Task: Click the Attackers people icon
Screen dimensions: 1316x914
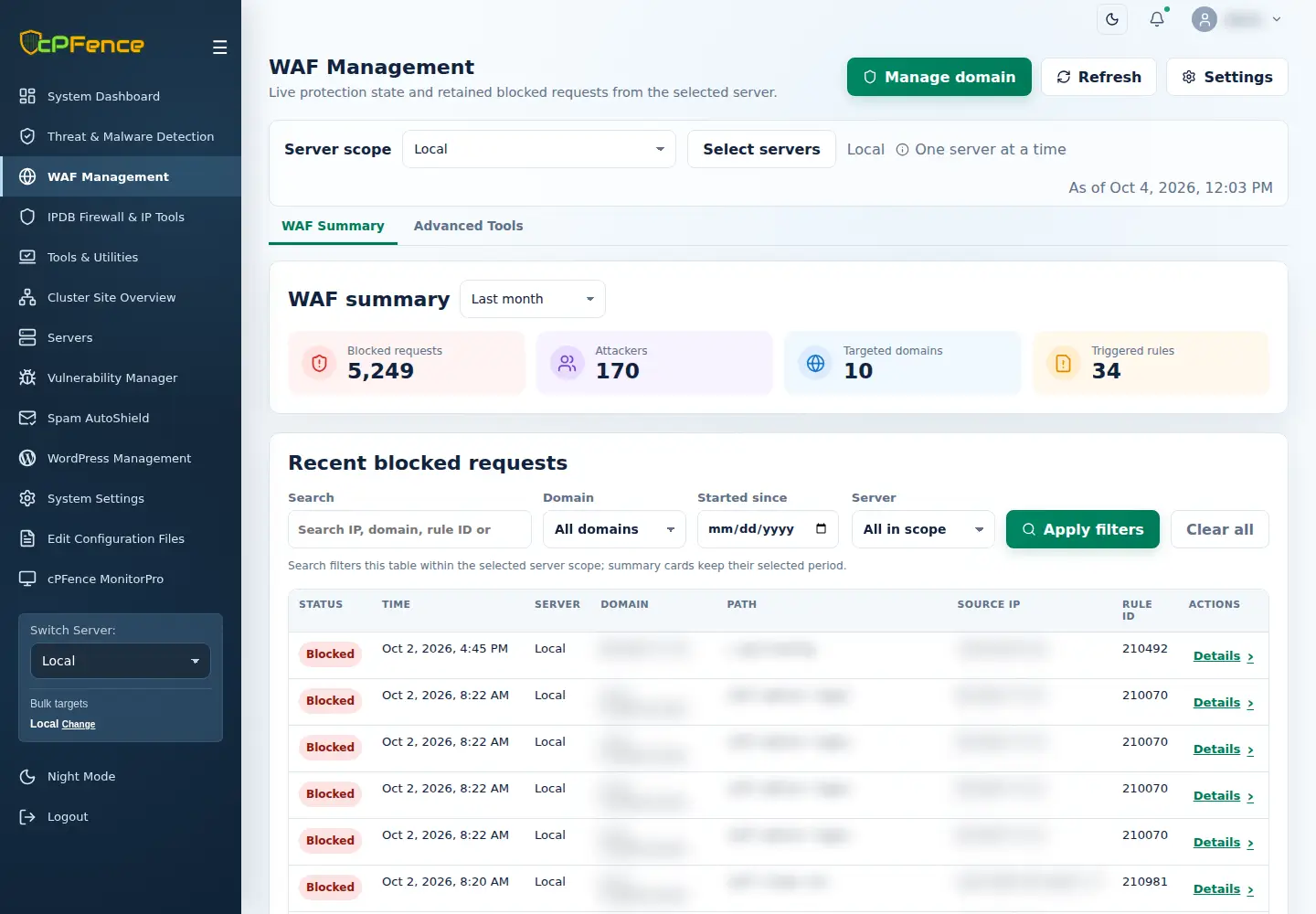Action: coord(568,363)
